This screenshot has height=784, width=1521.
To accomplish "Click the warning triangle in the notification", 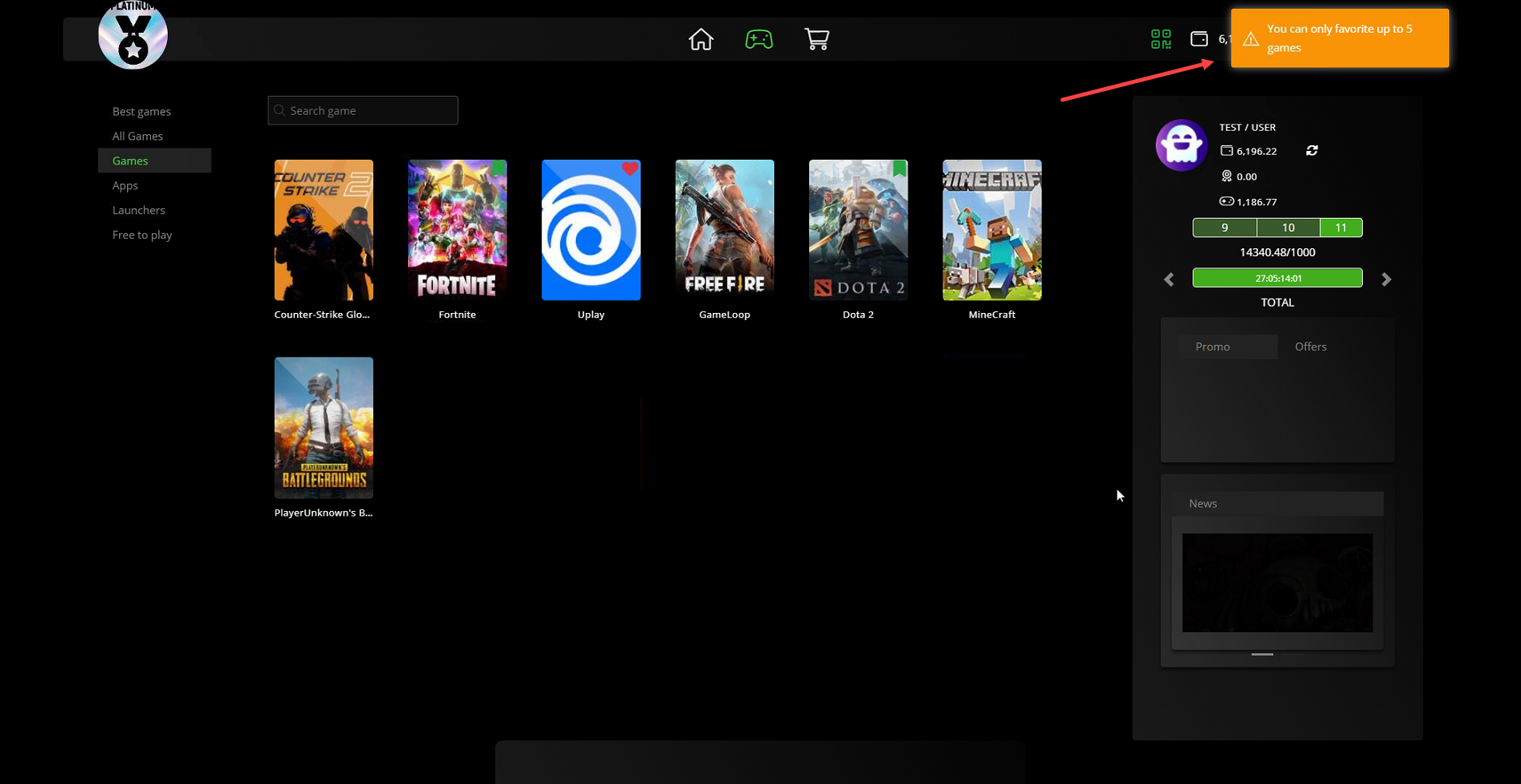I will pyautogui.click(x=1251, y=38).
